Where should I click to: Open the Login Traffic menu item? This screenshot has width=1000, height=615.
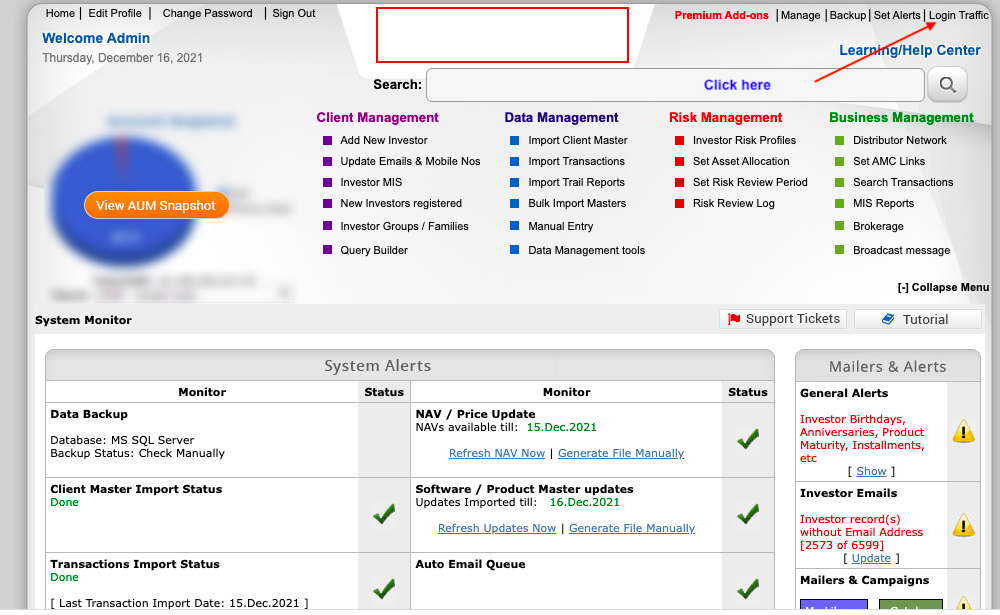point(958,15)
